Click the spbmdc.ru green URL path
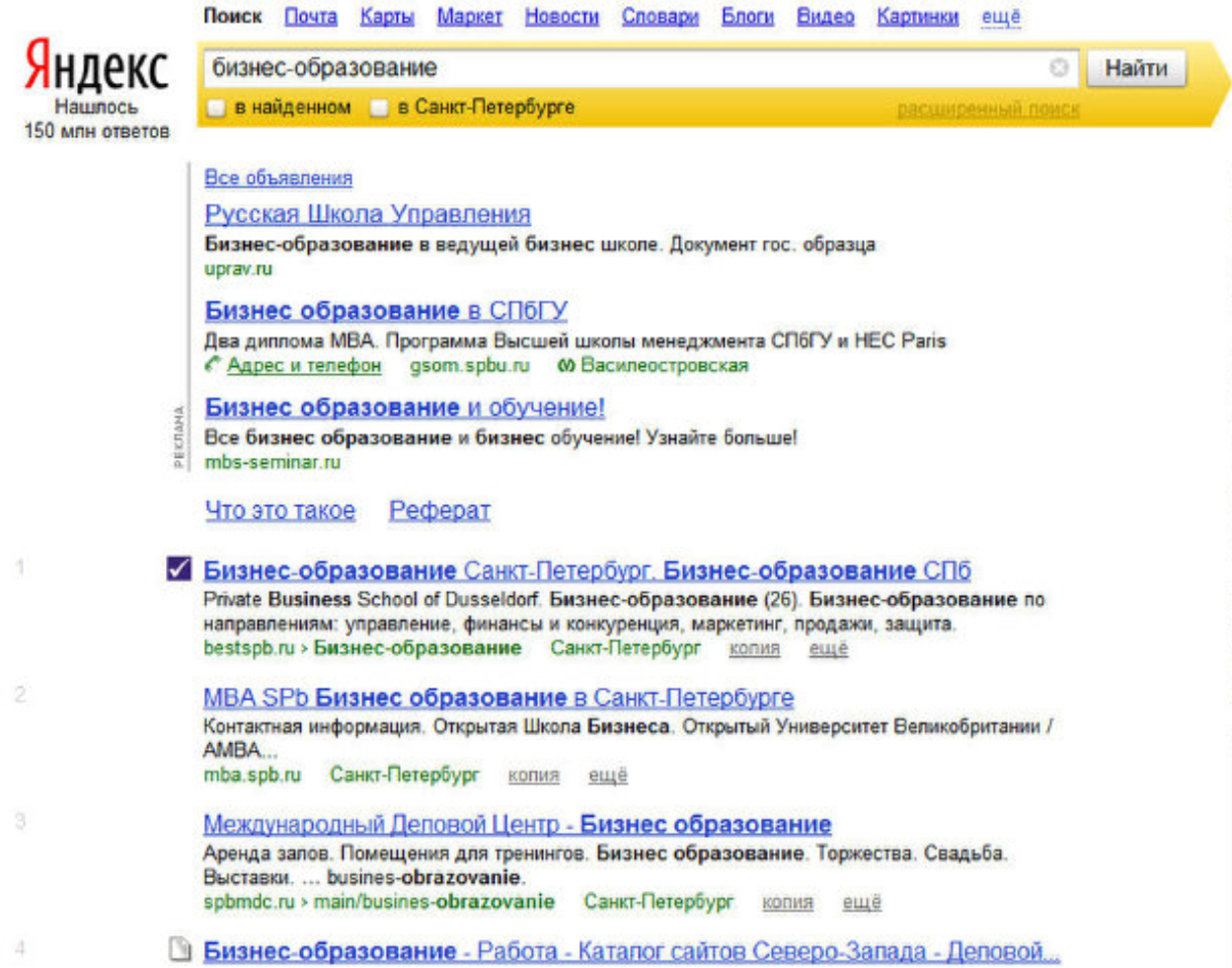Screen dimensions: 1232x968 [379, 902]
